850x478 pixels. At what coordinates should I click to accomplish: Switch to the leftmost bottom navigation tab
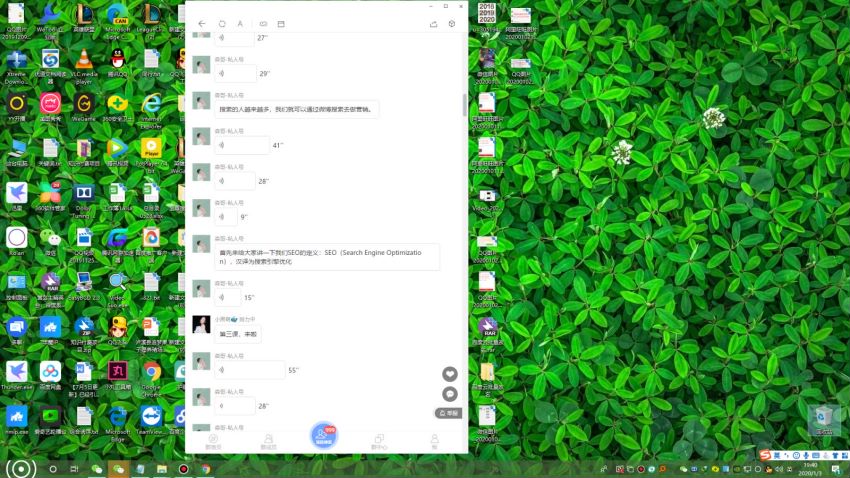[212, 440]
